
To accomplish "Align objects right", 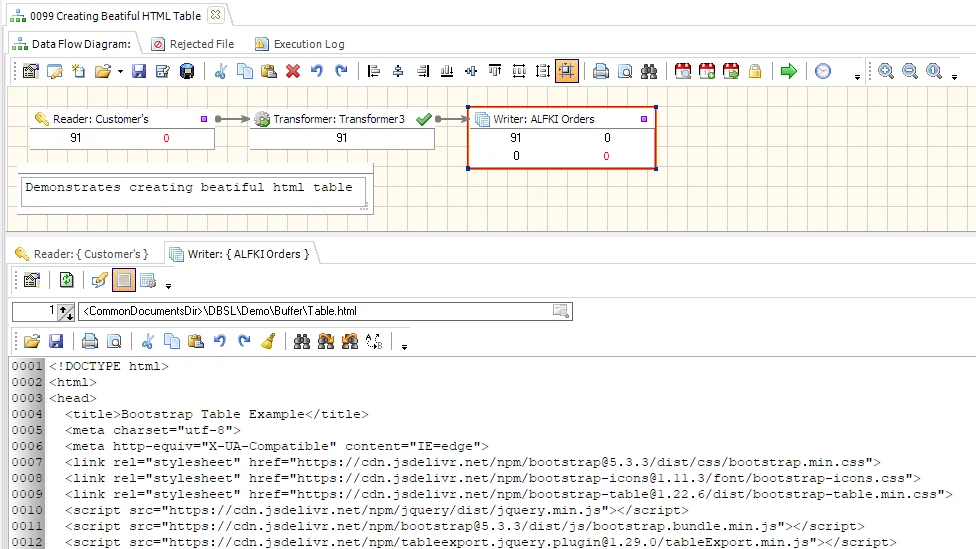I will [x=423, y=71].
